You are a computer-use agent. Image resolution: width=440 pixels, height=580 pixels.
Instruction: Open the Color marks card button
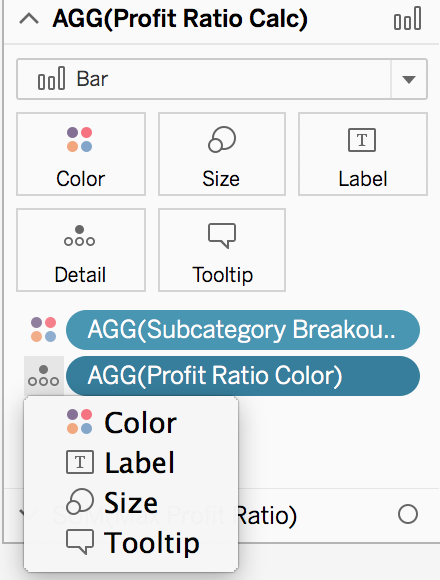tap(81, 154)
